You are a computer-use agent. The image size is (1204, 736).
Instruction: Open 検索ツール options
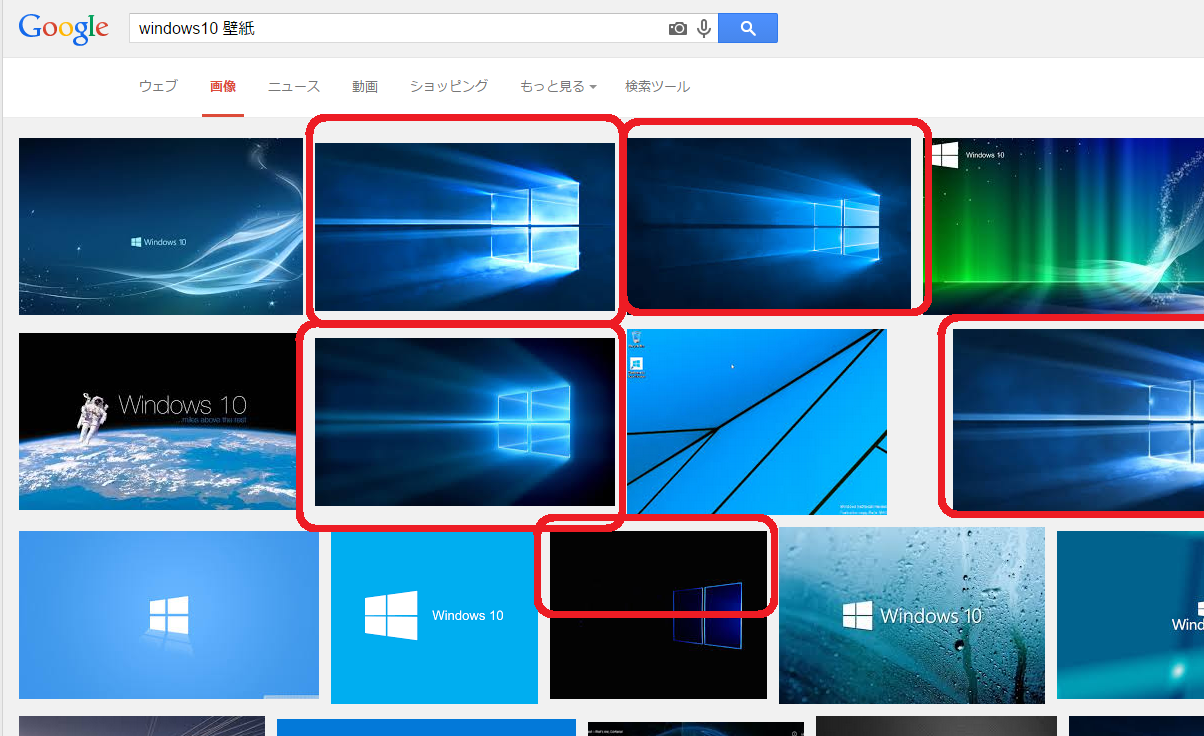657,87
